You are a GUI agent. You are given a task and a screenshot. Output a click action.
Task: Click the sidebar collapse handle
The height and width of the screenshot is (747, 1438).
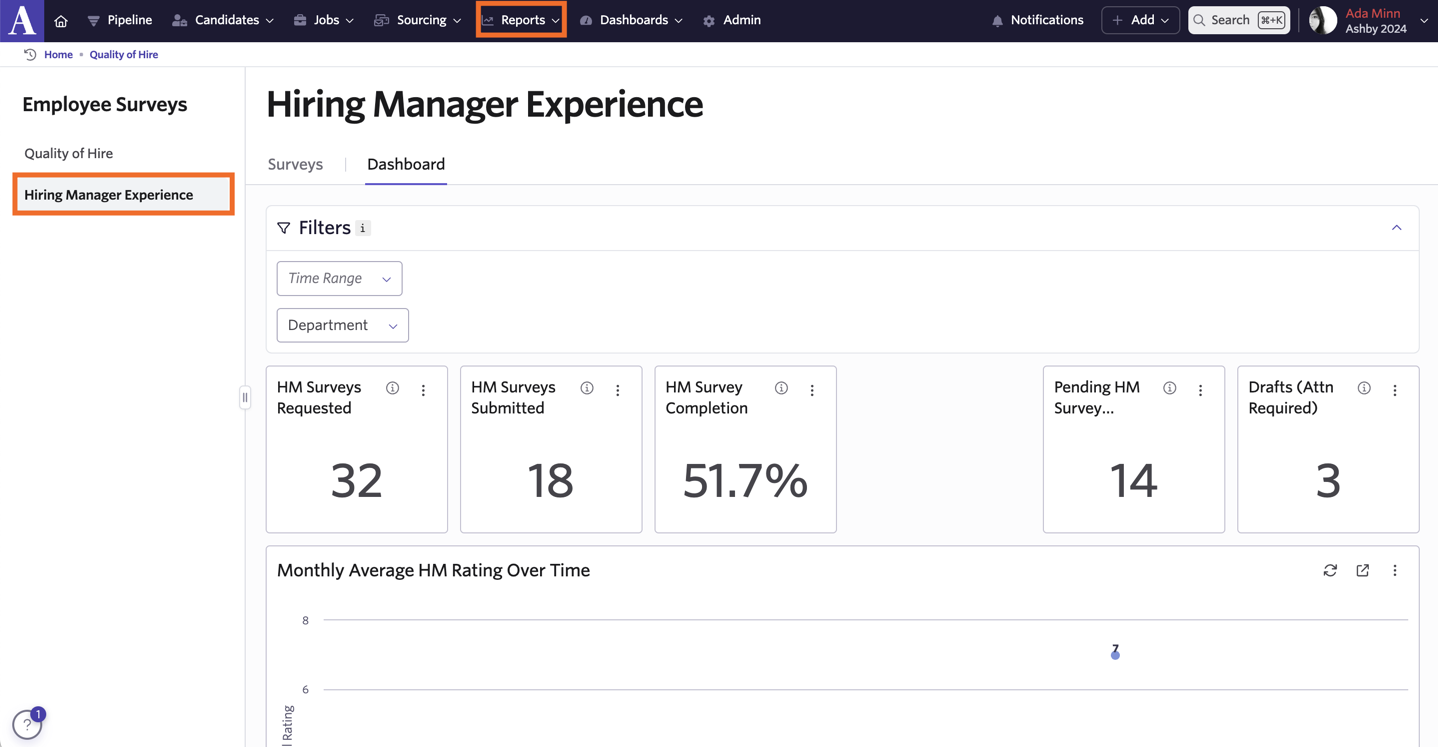pos(245,398)
